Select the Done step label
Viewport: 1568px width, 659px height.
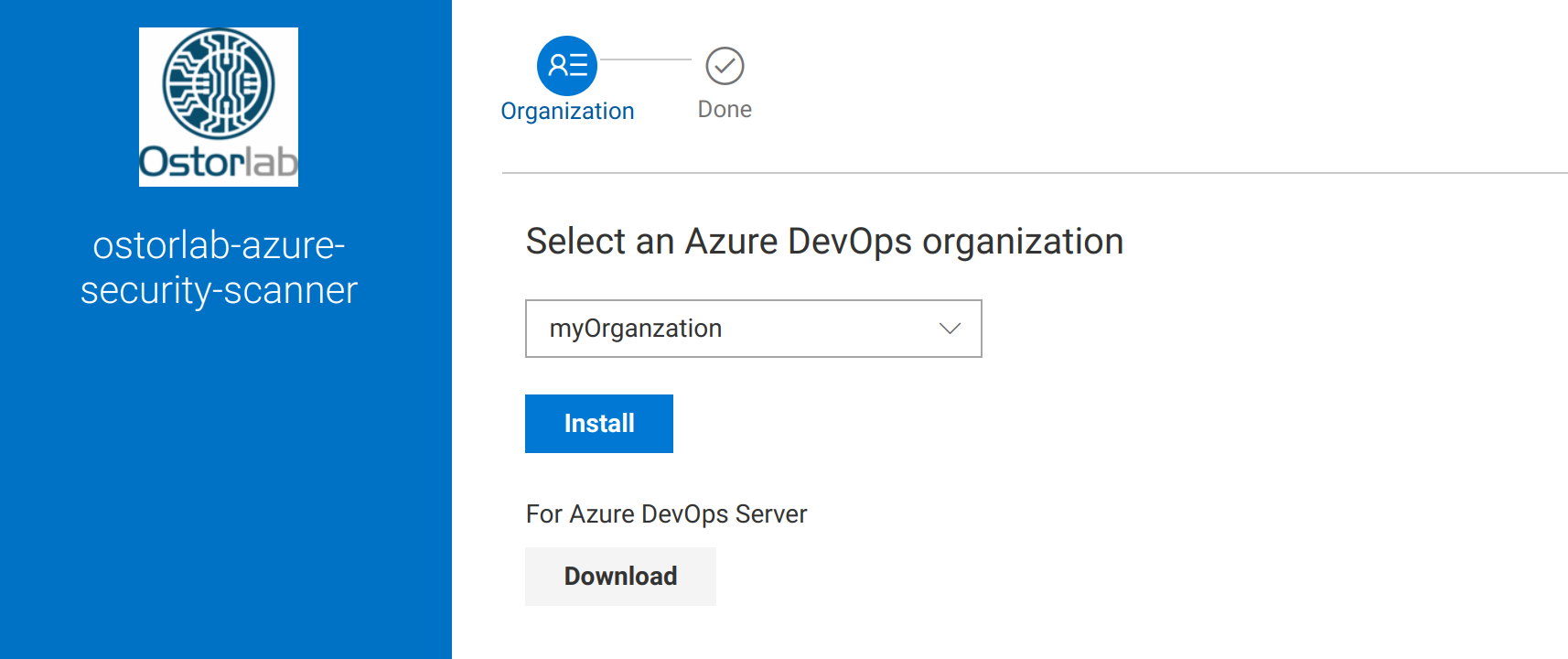tap(725, 110)
